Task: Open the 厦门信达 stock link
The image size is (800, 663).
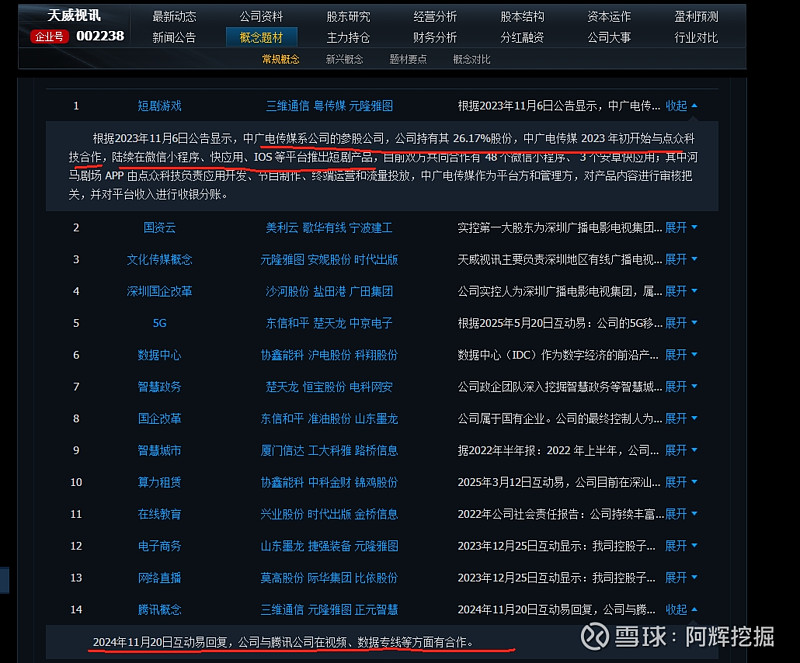Action: [x=282, y=450]
